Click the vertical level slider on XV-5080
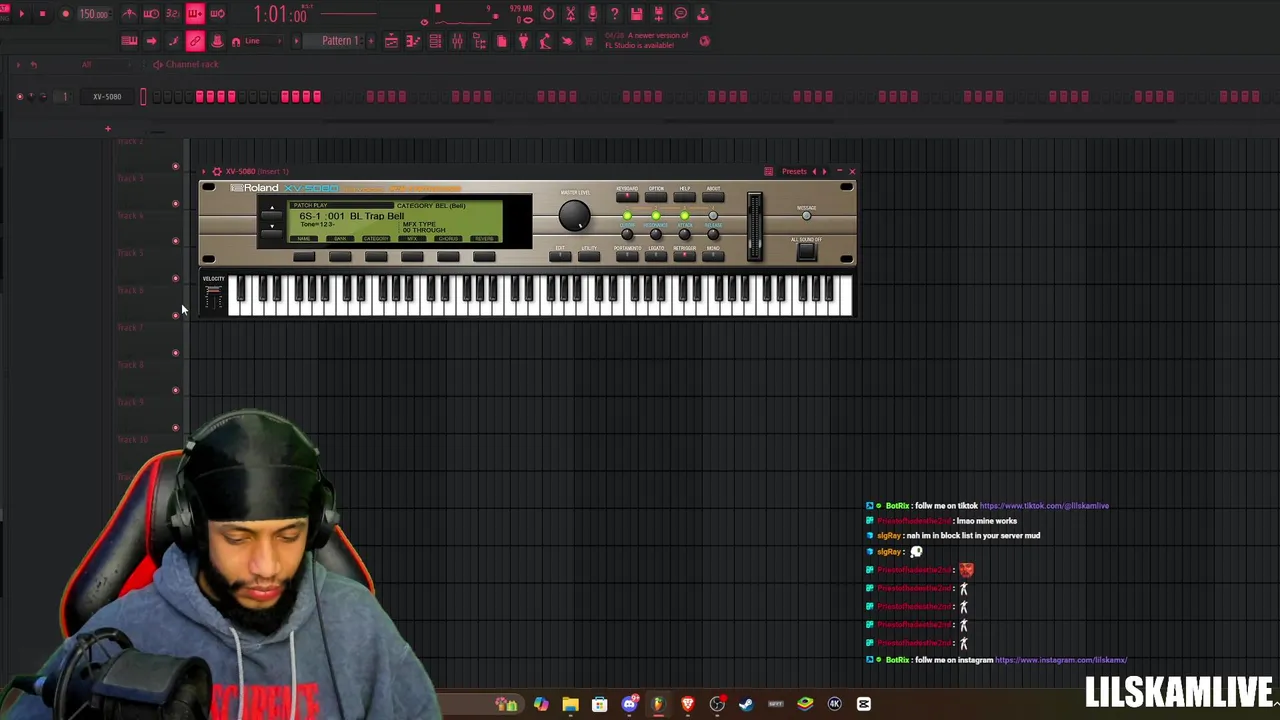Viewport: 1280px width, 720px height. click(754, 226)
